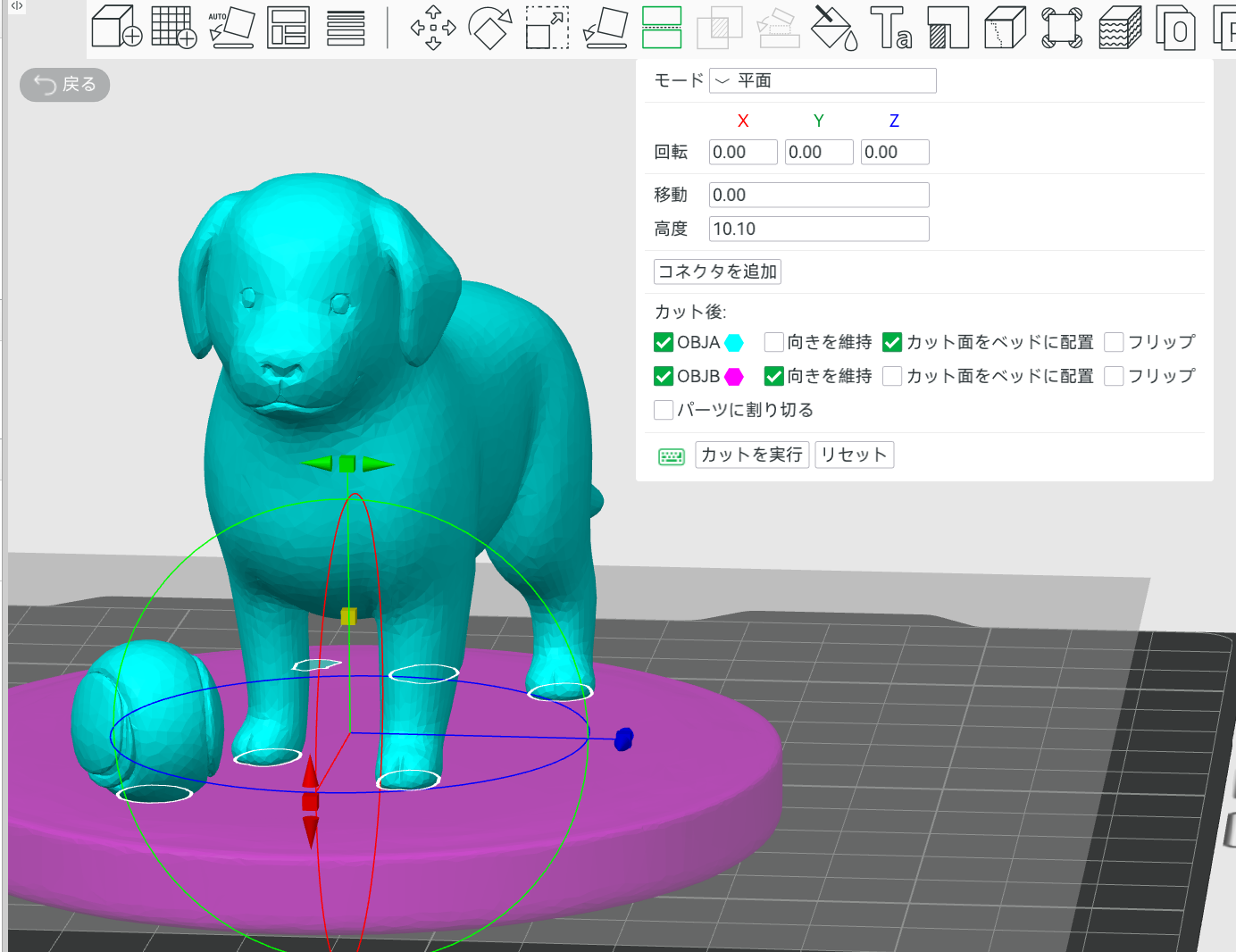Open the variable layer height lines icon

(346, 29)
